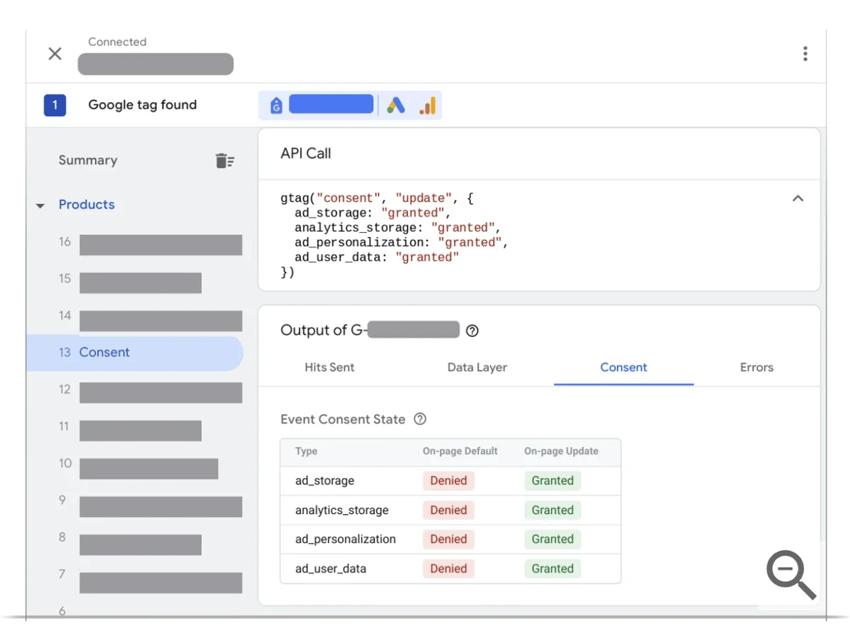Viewport: 850px width, 640px height.
Task: Collapse the API Call code block
Action: pos(798,199)
